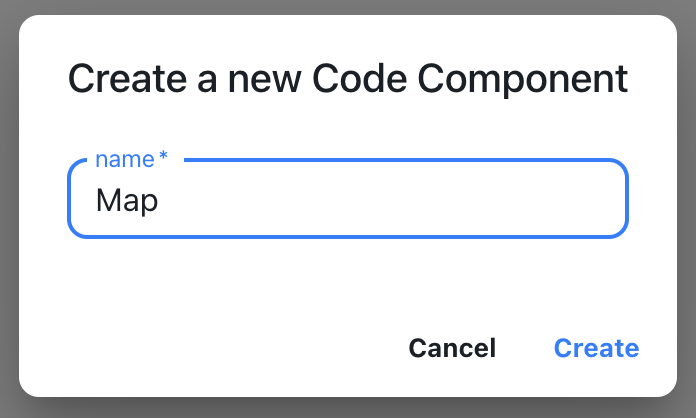This screenshot has width=696, height=418.
Task: Click the text "Map" in the field
Action: click(x=127, y=201)
